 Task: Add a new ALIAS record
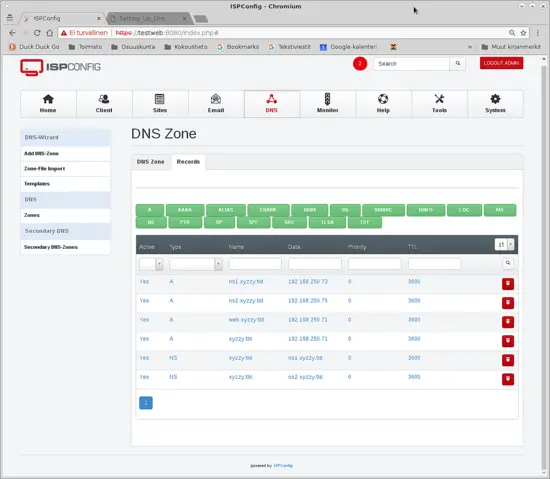[x=226, y=210]
